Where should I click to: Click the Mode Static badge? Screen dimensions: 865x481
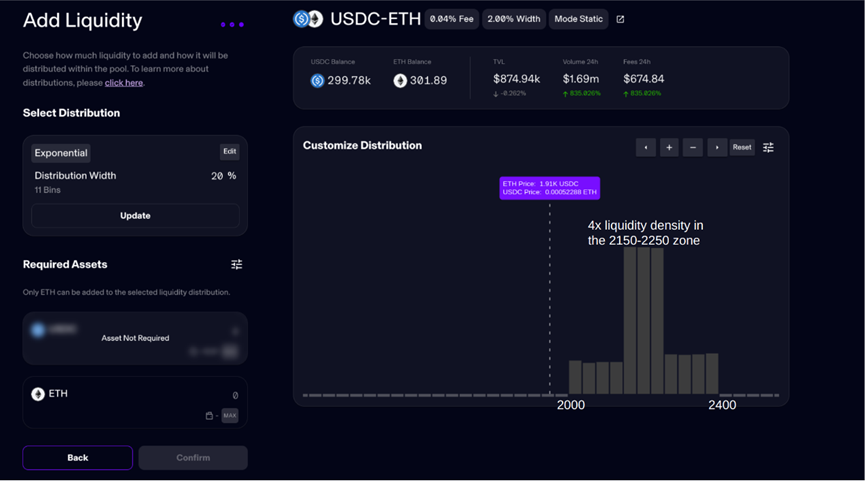tap(579, 19)
